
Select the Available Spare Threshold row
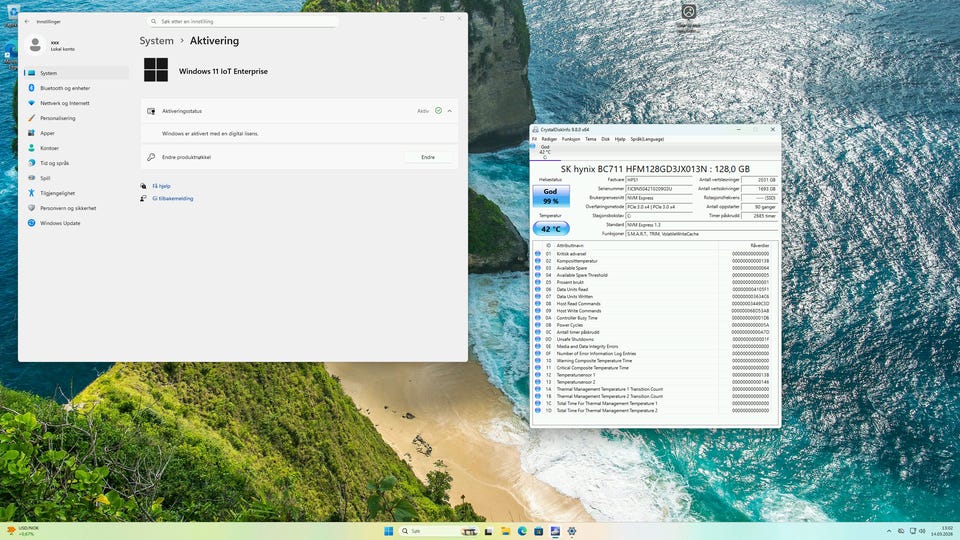pyautogui.click(x=654, y=275)
